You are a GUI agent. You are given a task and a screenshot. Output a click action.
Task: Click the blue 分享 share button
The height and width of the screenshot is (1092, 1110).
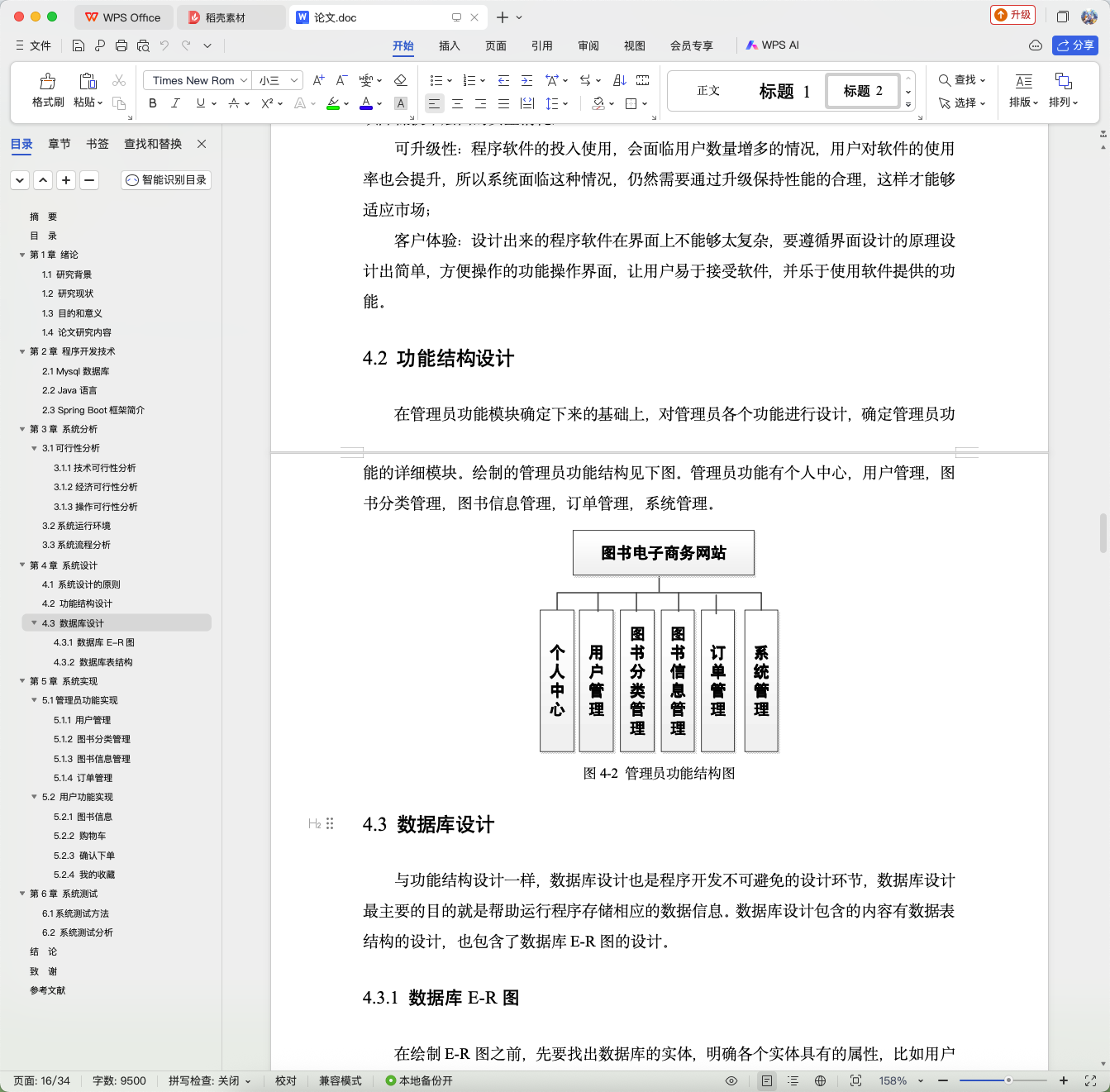pyautogui.click(x=1075, y=45)
